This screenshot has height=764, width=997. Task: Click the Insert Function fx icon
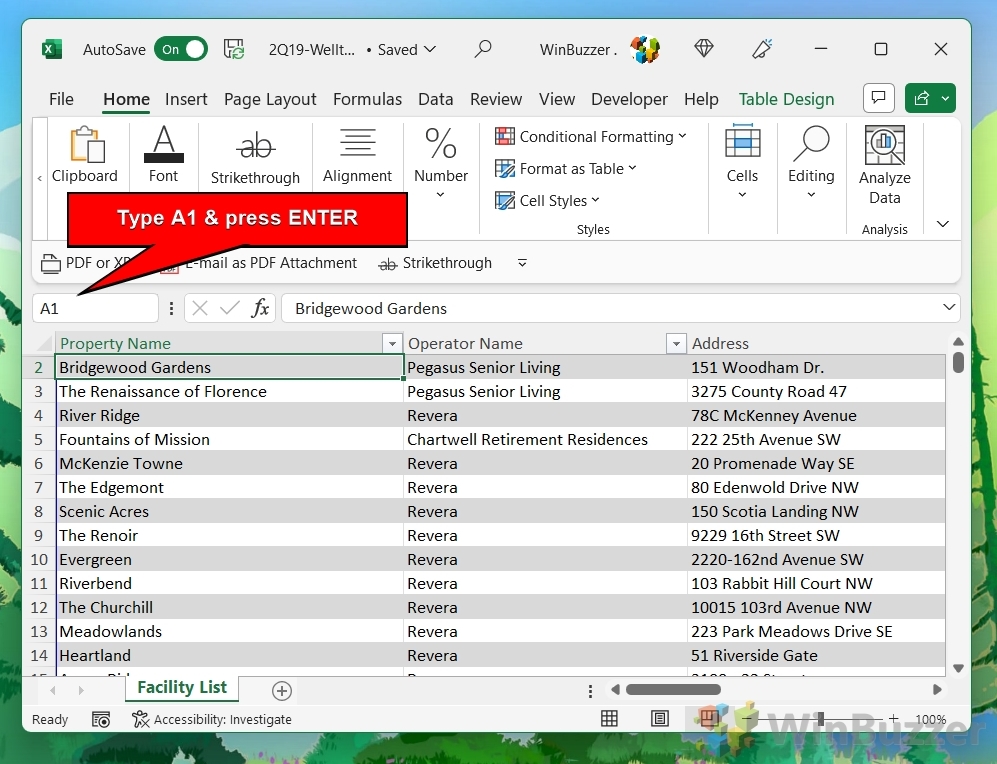[260, 308]
